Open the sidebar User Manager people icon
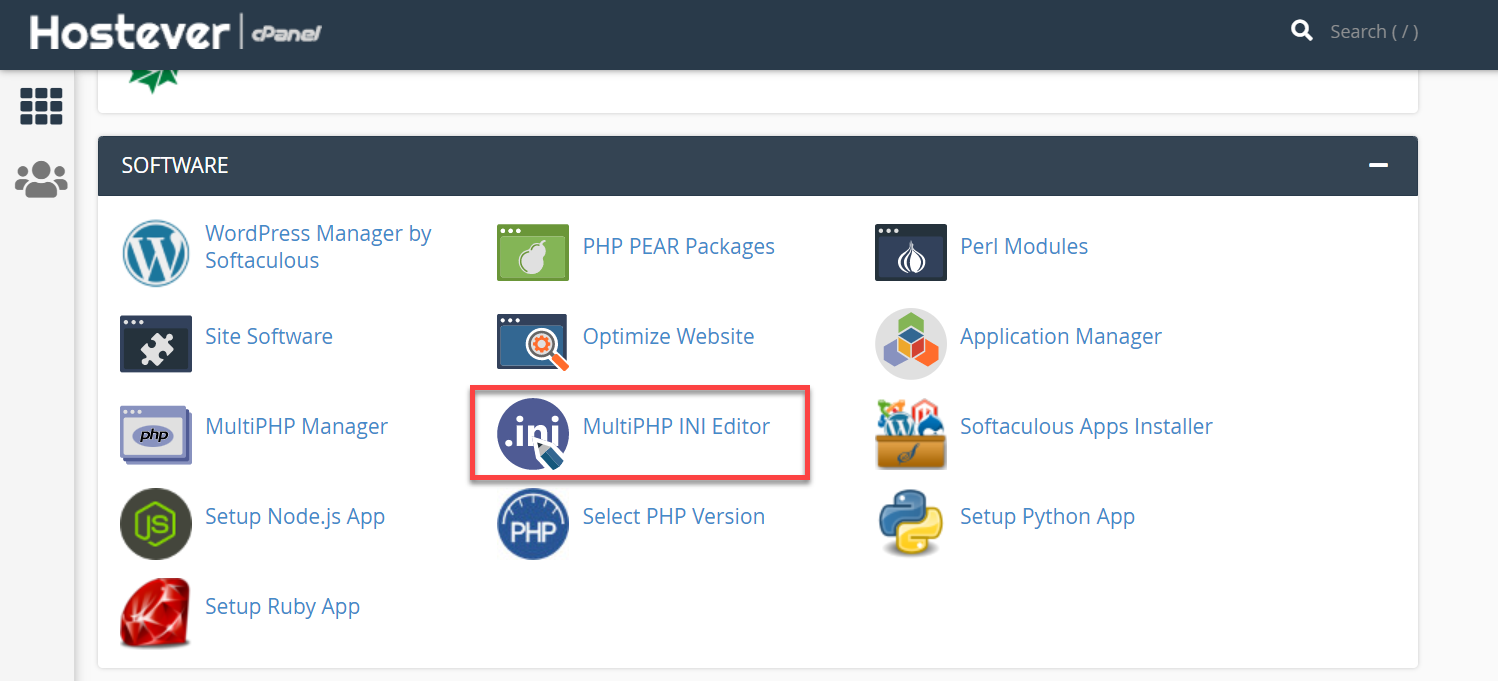 41,180
